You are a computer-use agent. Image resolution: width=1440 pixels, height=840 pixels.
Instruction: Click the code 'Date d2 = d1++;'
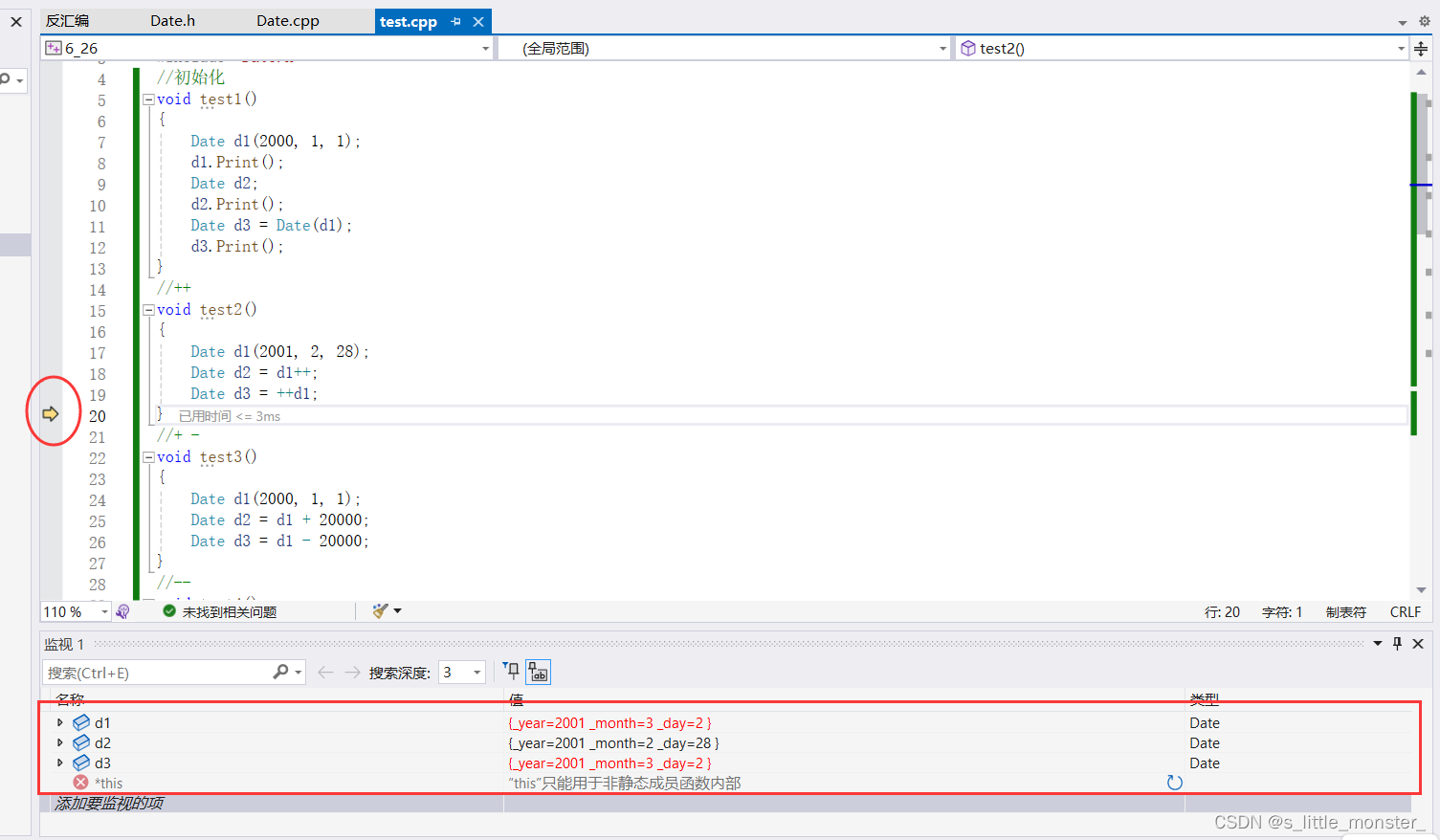coord(254,373)
